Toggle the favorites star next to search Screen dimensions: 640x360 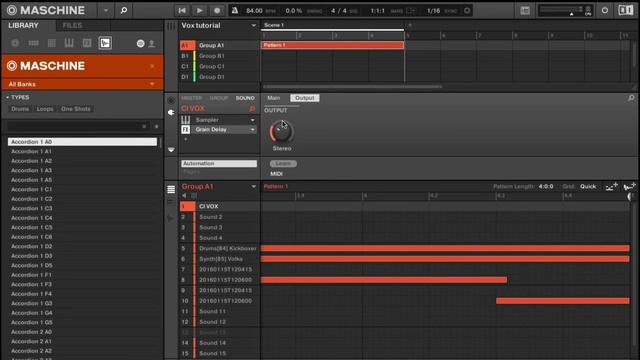tap(157, 127)
